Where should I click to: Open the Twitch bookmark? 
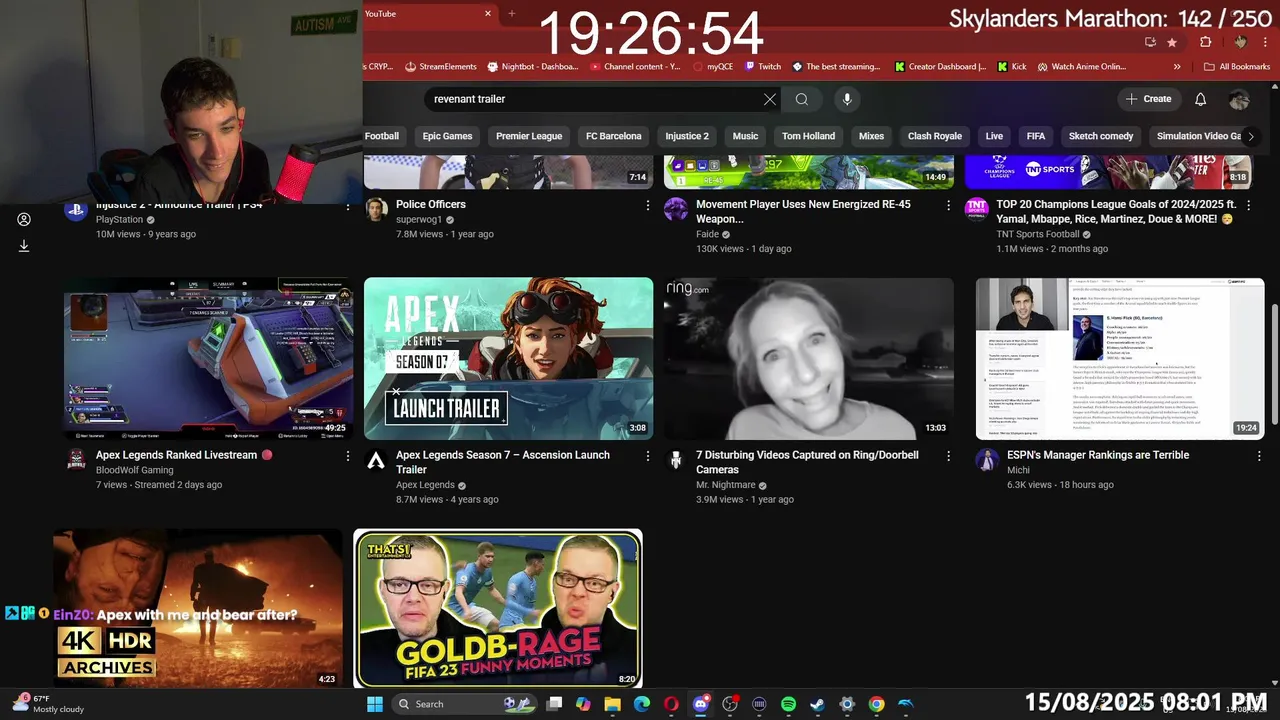point(763,67)
